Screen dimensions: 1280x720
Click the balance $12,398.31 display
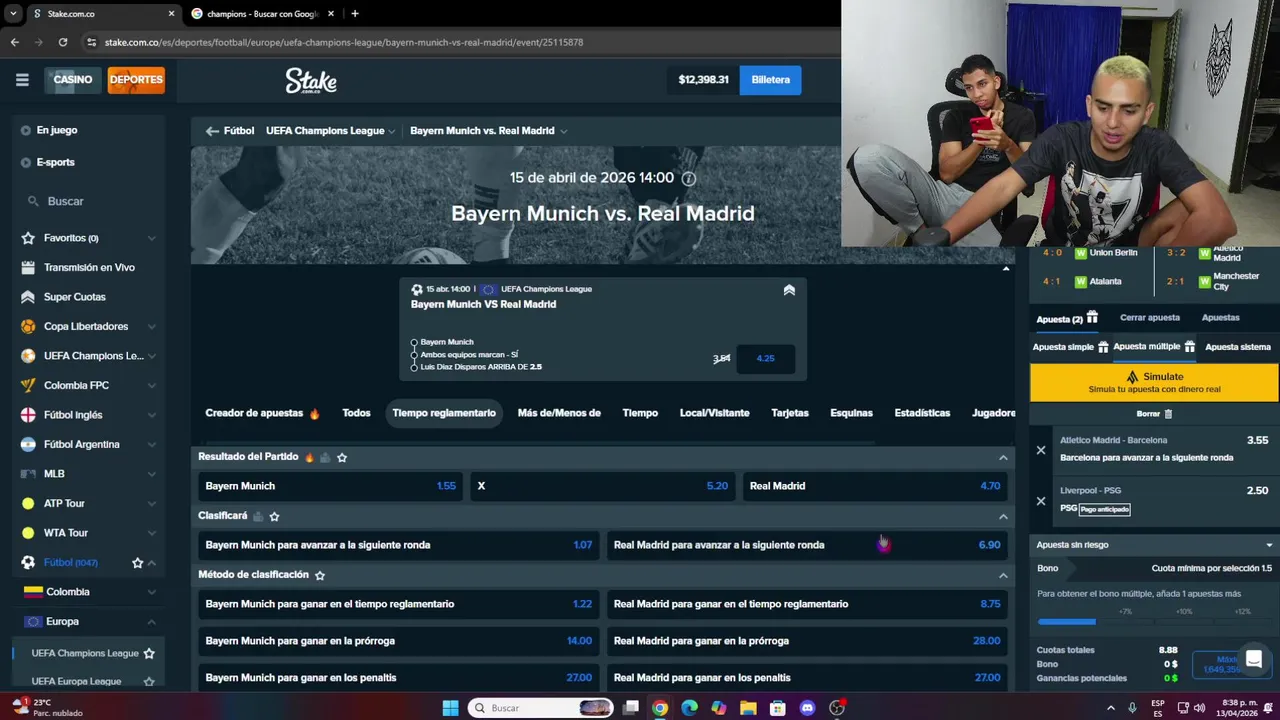point(703,80)
